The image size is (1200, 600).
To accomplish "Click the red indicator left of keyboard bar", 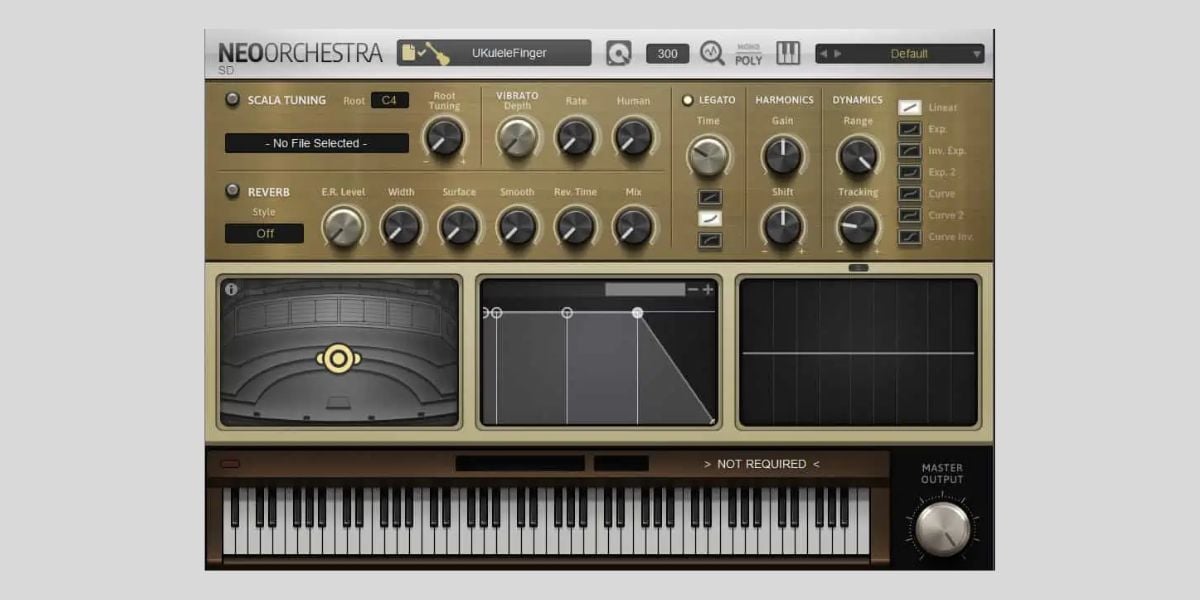I will pos(231,464).
